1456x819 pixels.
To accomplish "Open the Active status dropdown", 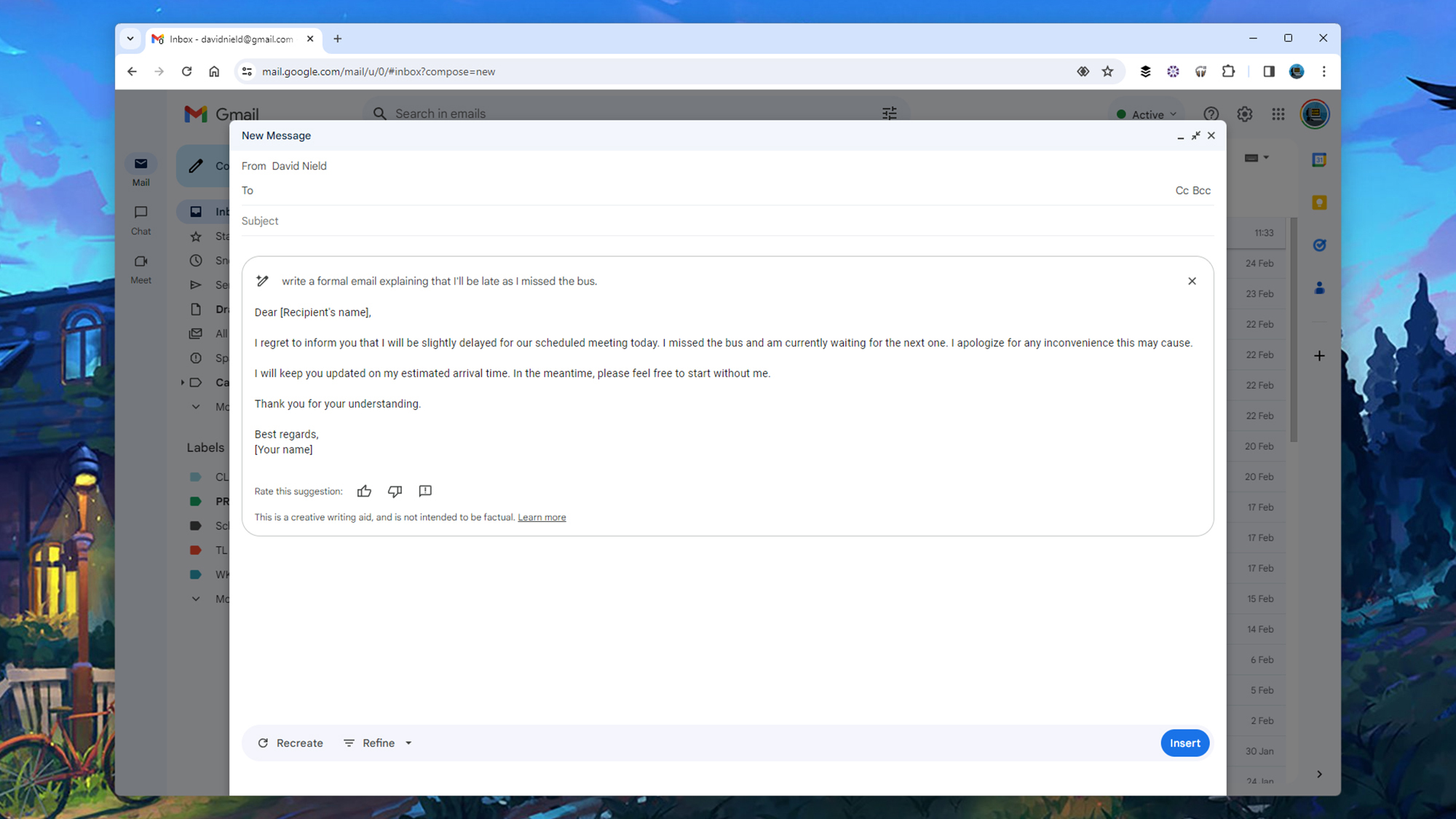I will 1147,114.
